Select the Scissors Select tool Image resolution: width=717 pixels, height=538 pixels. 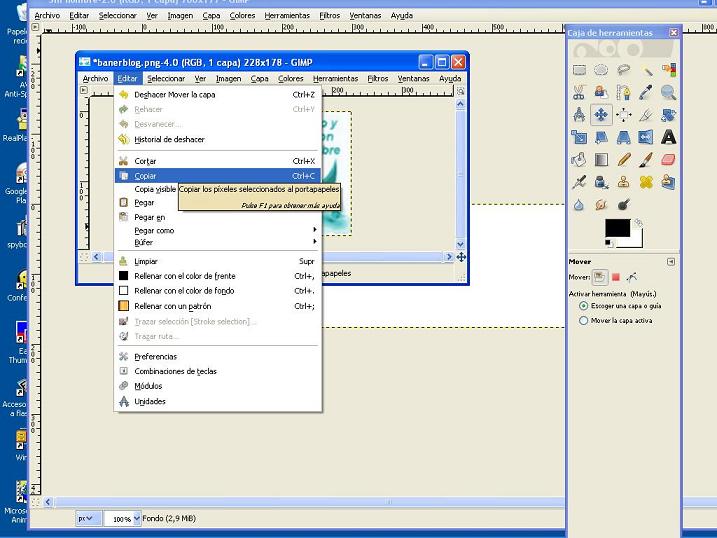579,92
